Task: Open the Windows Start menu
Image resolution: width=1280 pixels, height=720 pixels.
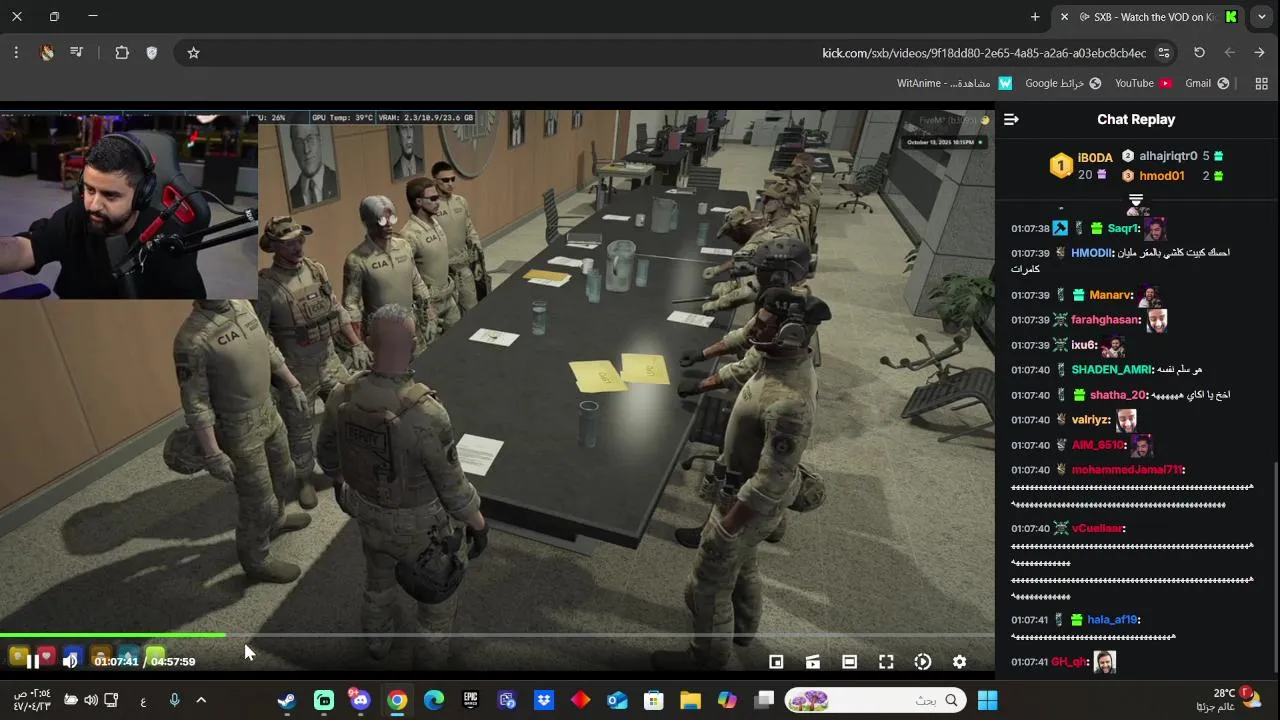Action: pos(987,700)
